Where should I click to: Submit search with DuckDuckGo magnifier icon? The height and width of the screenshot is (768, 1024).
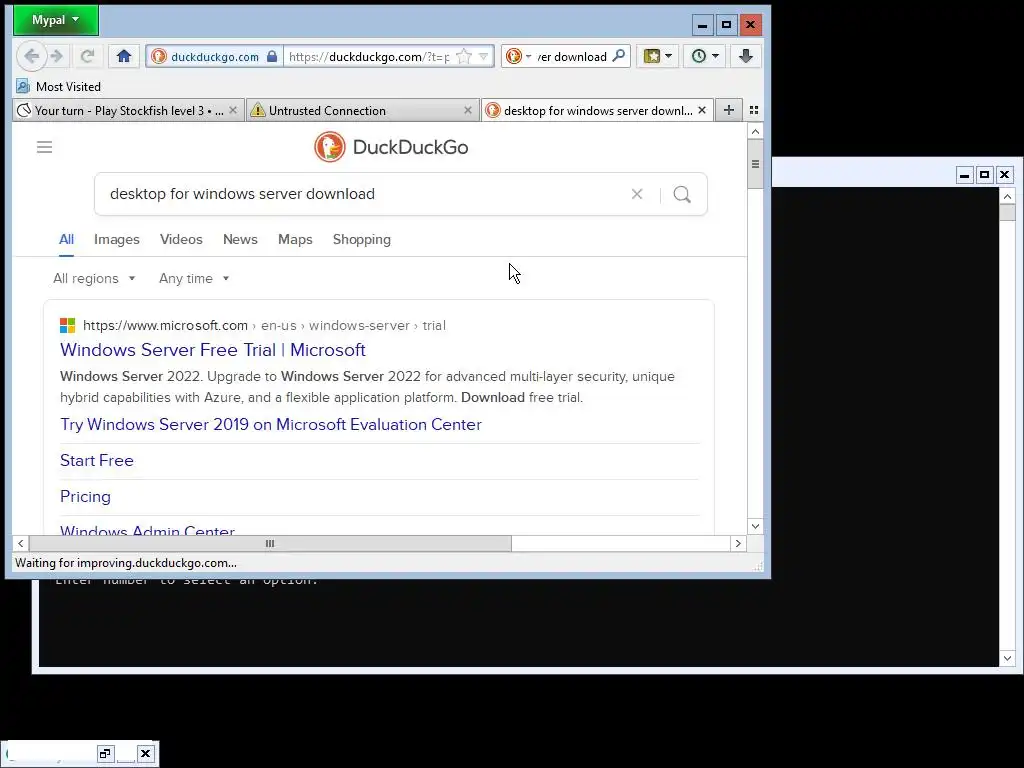[x=682, y=194]
